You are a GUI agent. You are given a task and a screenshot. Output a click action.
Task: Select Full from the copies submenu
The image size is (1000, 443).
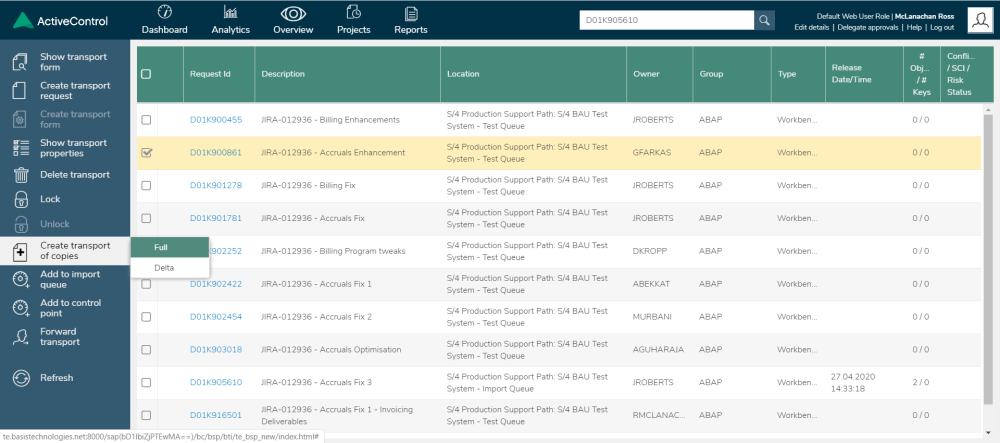tap(170, 247)
